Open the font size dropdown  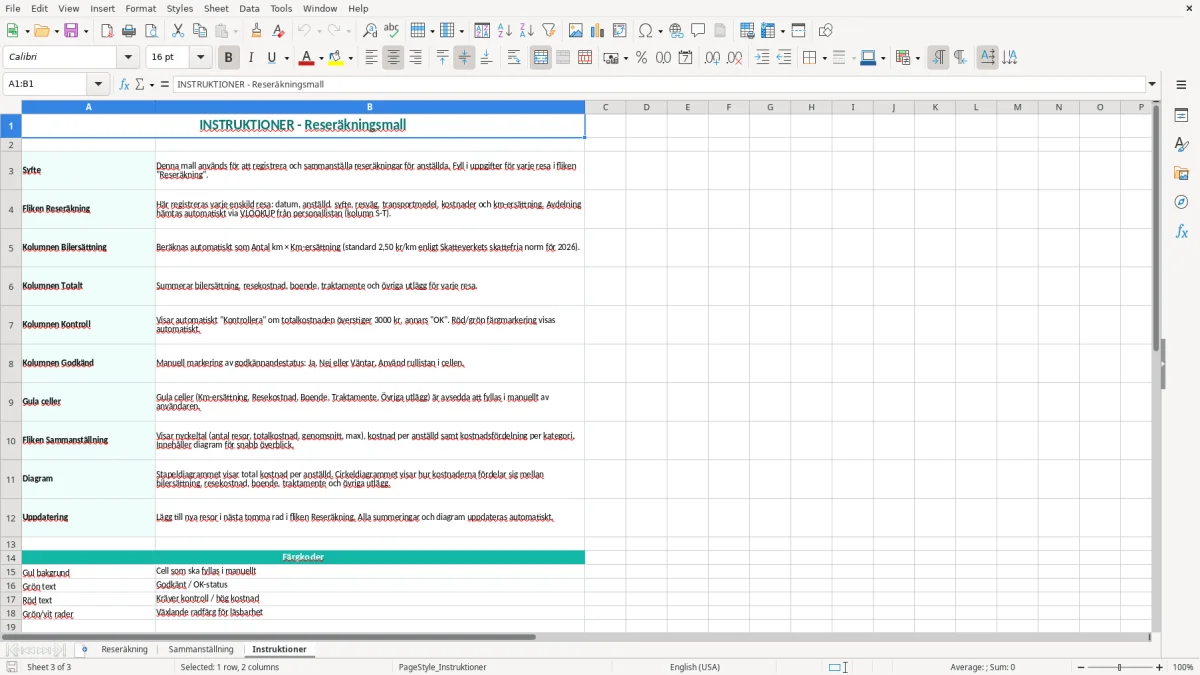(x=200, y=58)
